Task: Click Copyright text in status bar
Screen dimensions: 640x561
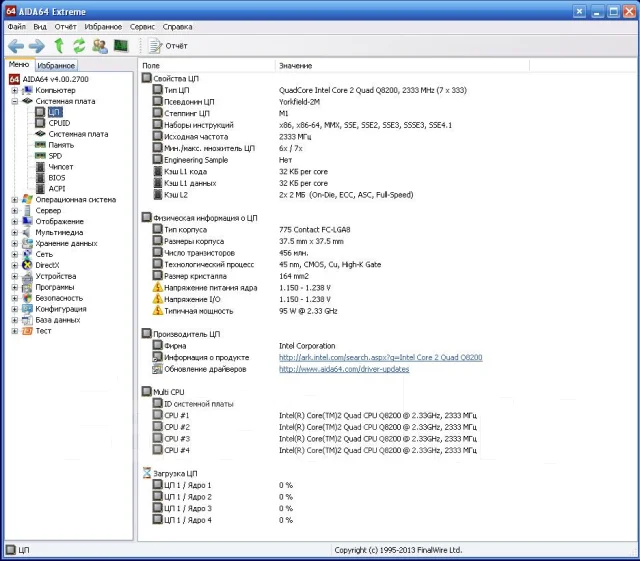Action: (x=398, y=550)
